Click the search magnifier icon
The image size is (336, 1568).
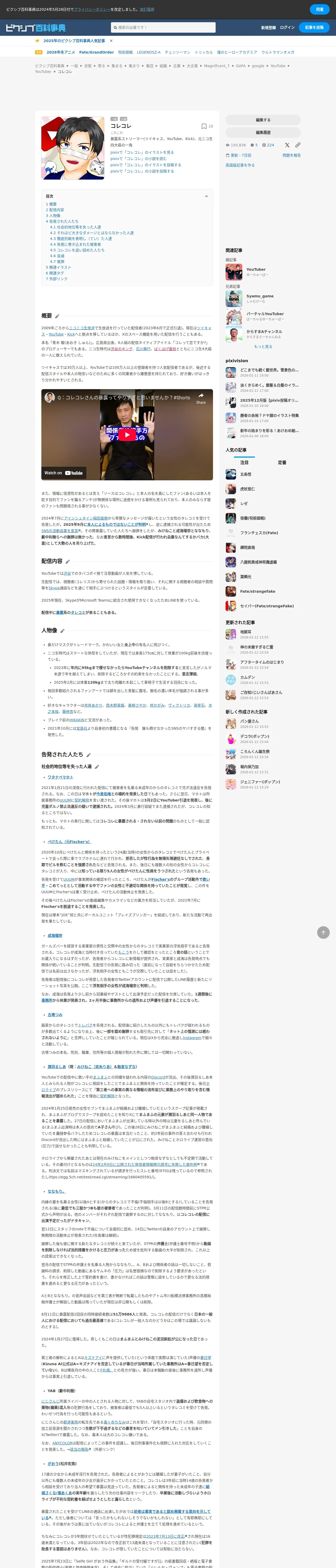(115, 27)
